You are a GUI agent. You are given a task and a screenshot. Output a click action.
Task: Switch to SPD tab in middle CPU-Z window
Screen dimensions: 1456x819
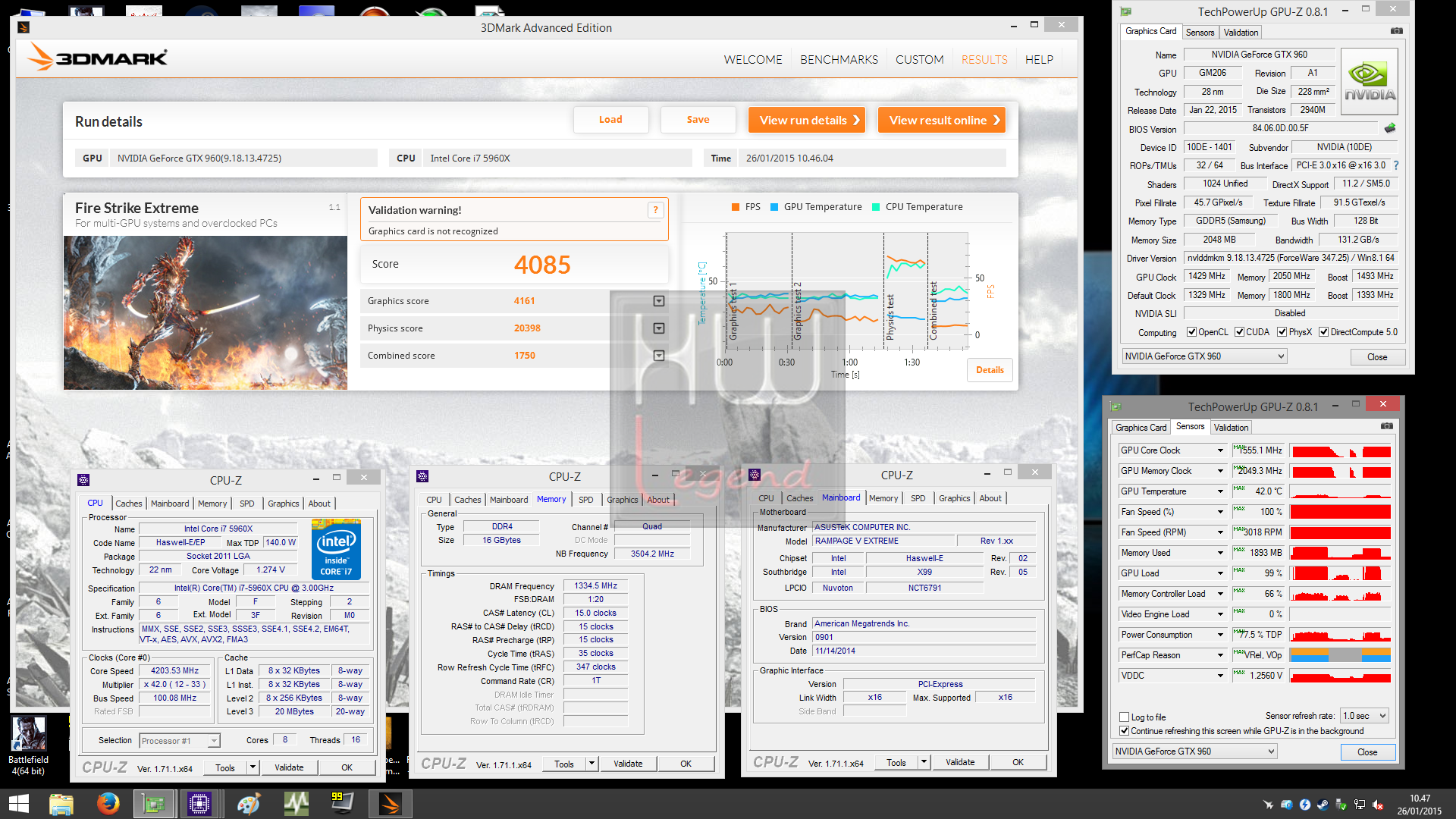tap(586, 500)
